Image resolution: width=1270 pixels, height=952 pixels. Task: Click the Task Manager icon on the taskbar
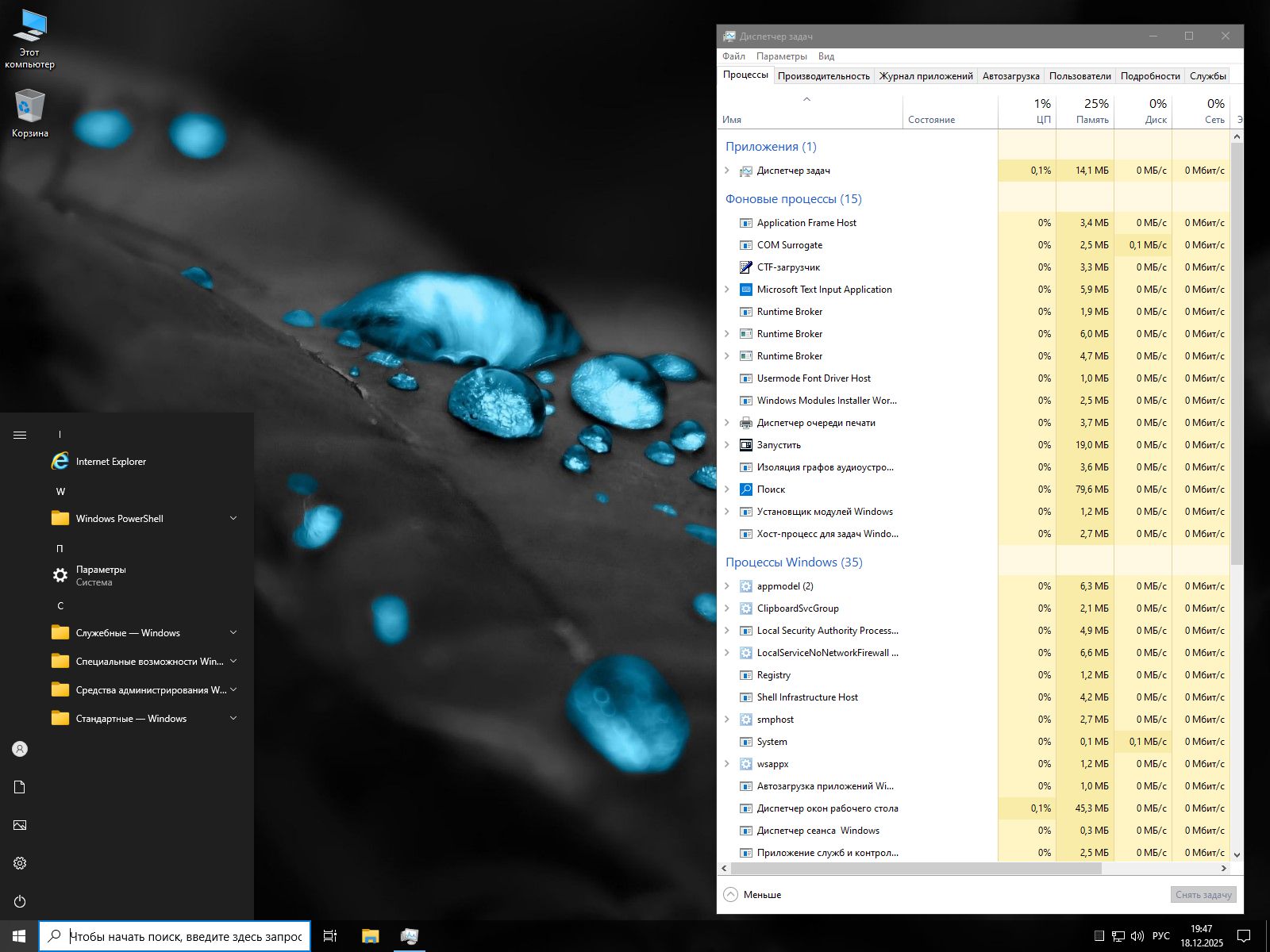(x=409, y=935)
